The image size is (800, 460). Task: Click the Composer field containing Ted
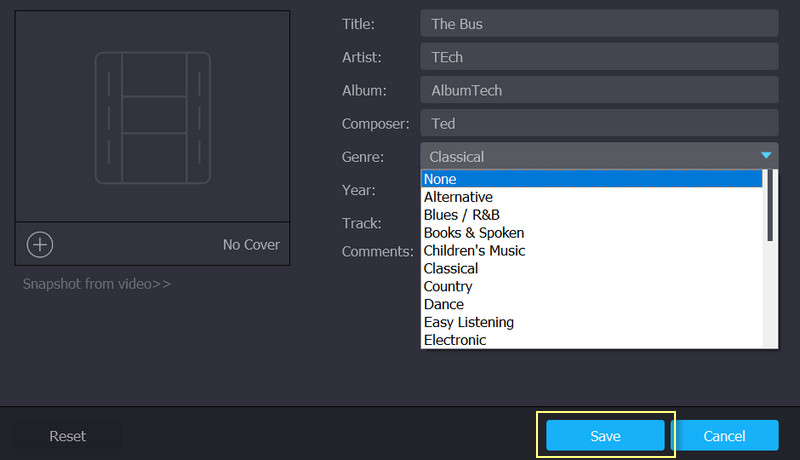[599, 123]
